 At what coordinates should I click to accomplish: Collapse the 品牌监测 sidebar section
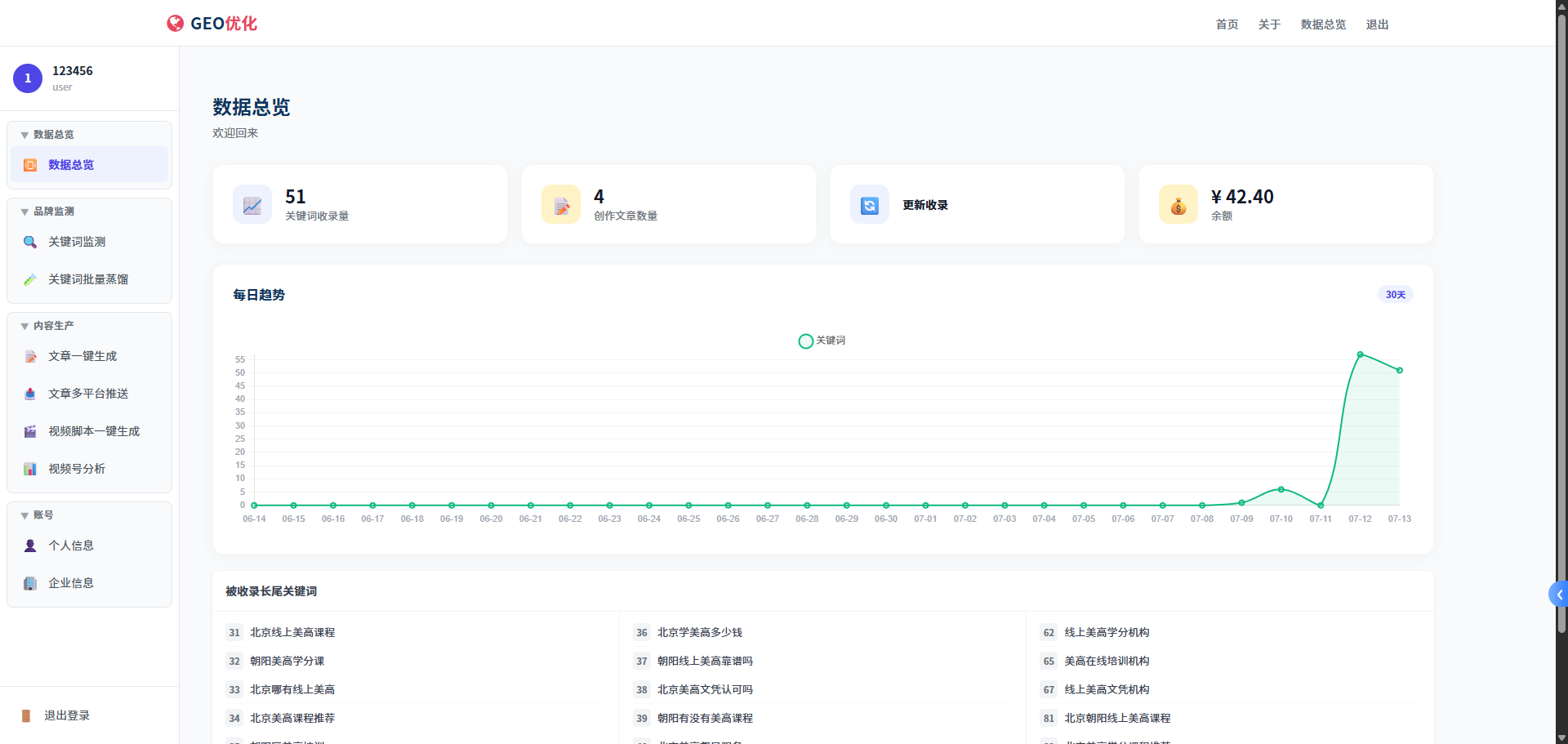(x=47, y=212)
